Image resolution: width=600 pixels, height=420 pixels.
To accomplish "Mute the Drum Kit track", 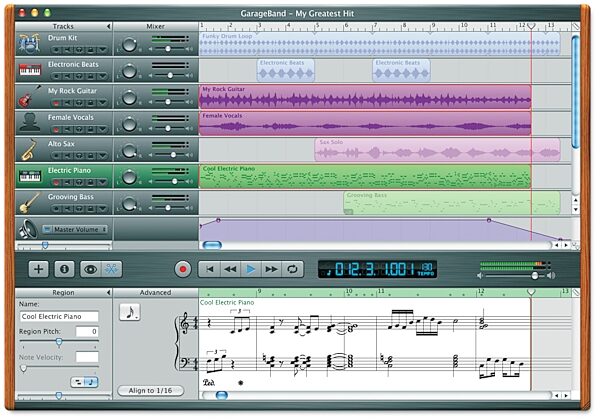I will (67, 50).
